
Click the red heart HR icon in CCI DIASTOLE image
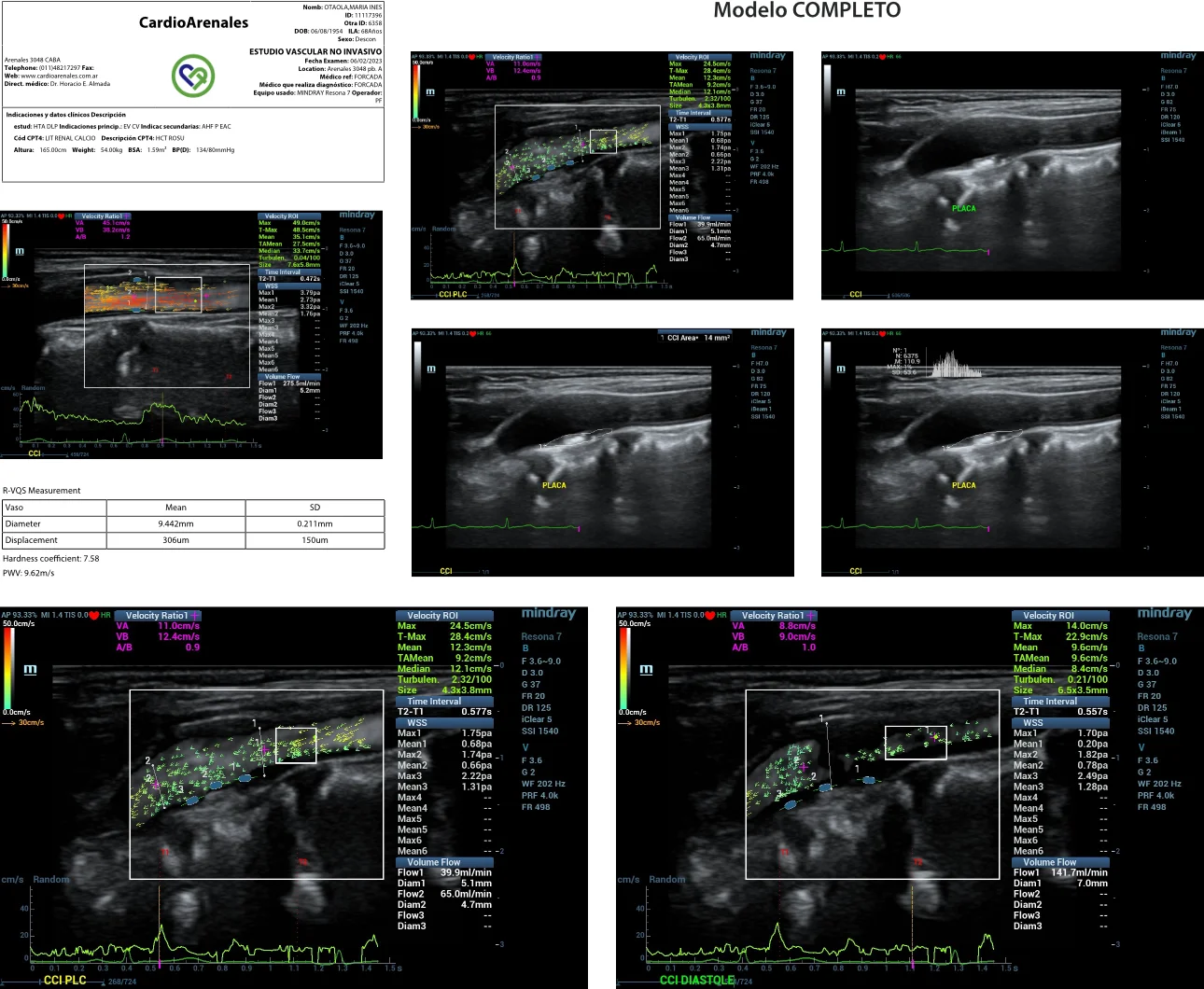(x=710, y=615)
